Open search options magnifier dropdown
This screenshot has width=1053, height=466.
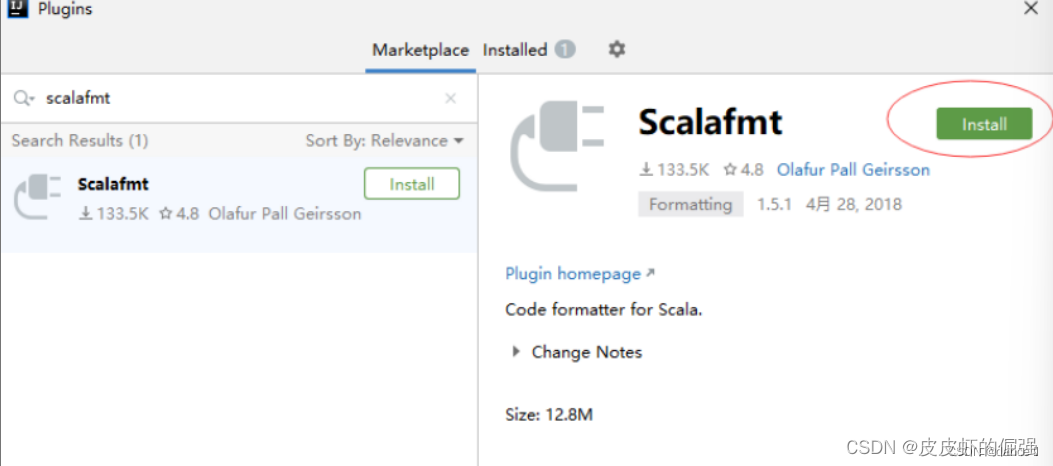point(24,99)
